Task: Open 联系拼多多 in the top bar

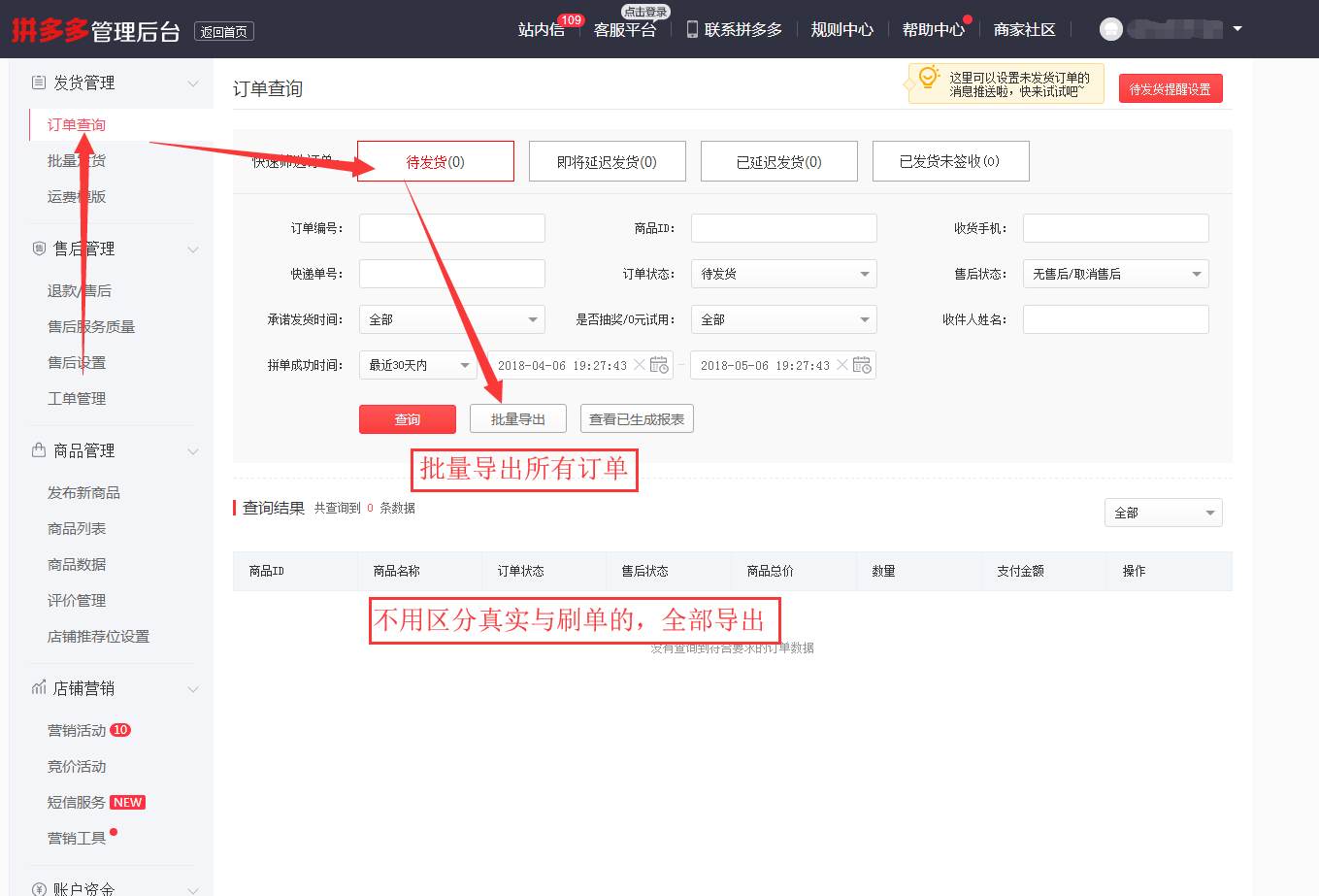Action: tap(743, 30)
